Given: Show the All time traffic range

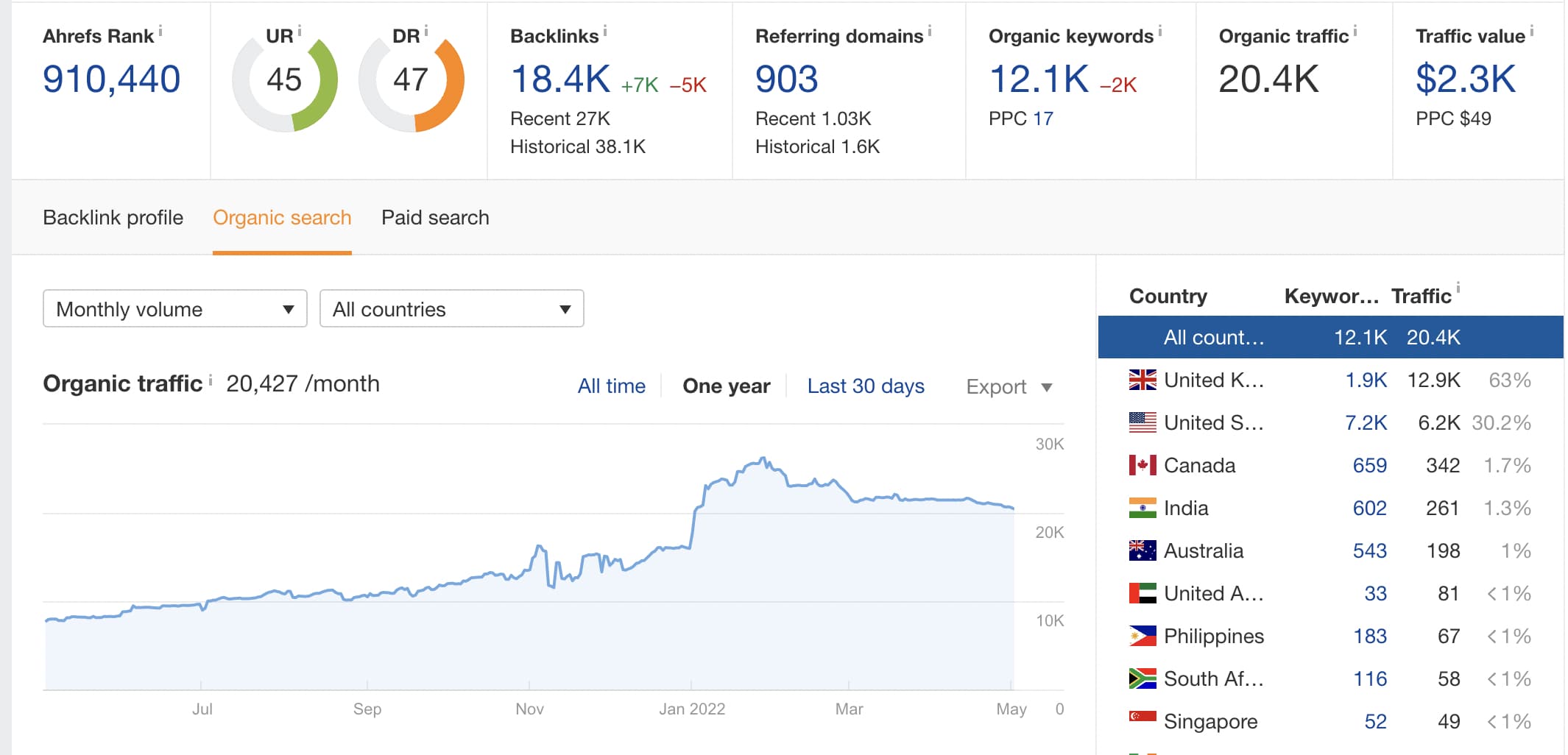Looking at the screenshot, I should click(x=611, y=386).
